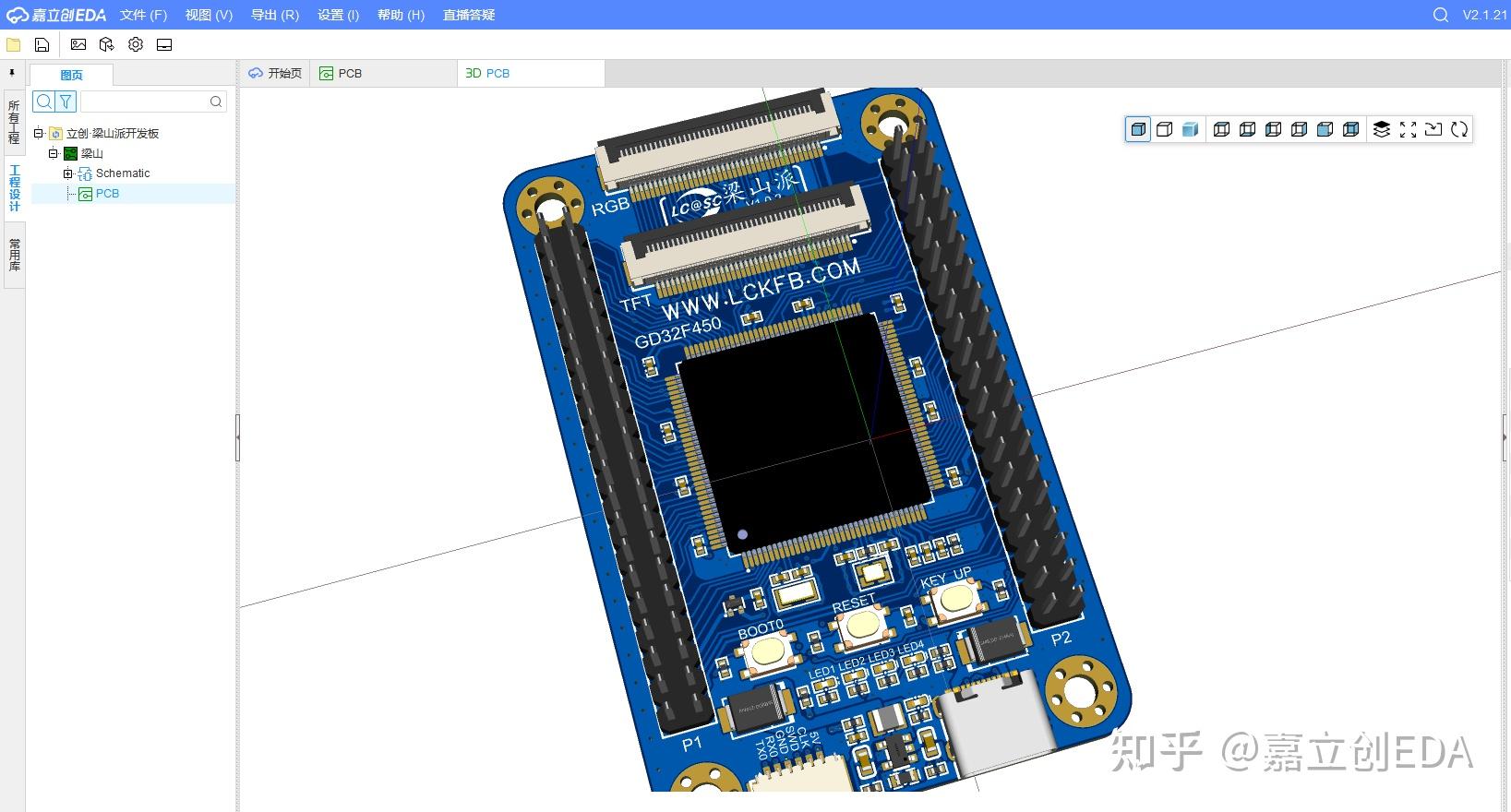This screenshot has width=1511, height=812.
Task: Click the fifth cube view icon
Action: tap(1325, 129)
